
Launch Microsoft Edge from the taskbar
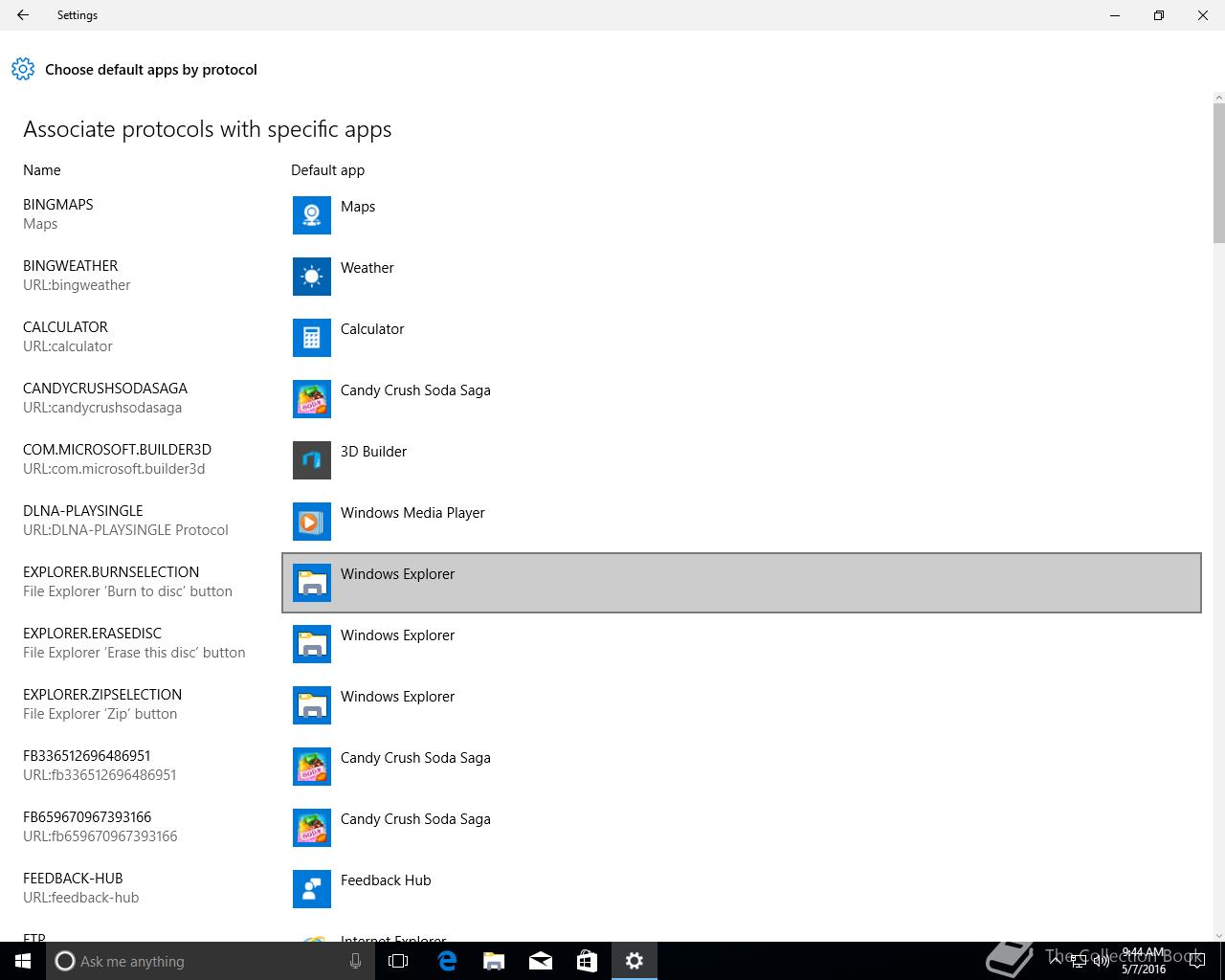(x=446, y=961)
